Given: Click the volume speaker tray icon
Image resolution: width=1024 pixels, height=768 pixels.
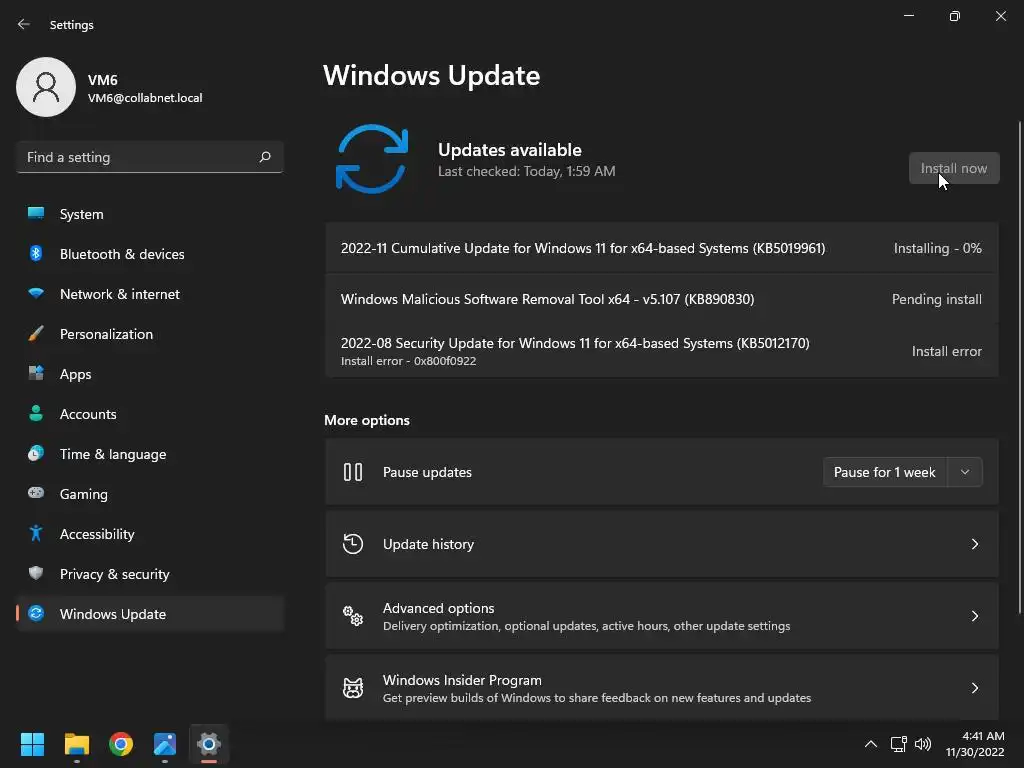Looking at the screenshot, I should click(x=923, y=744).
